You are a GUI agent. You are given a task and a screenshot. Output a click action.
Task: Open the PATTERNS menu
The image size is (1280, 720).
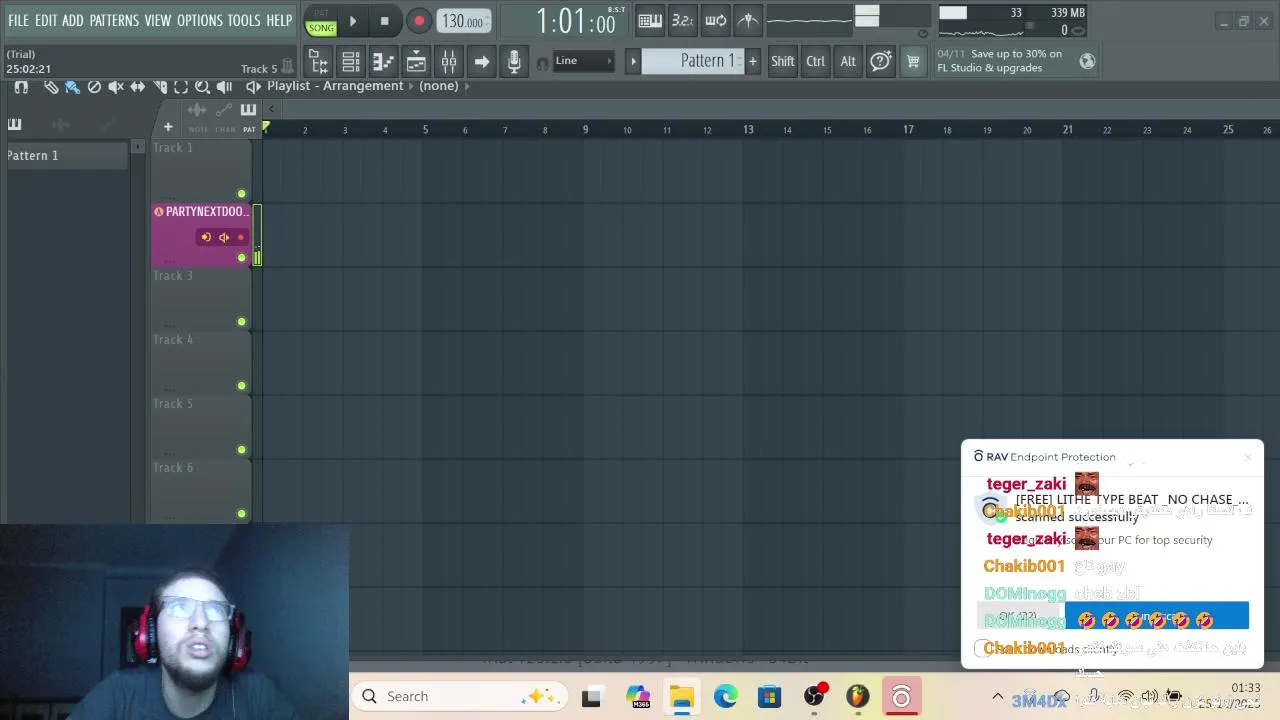click(x=114, y=20)
